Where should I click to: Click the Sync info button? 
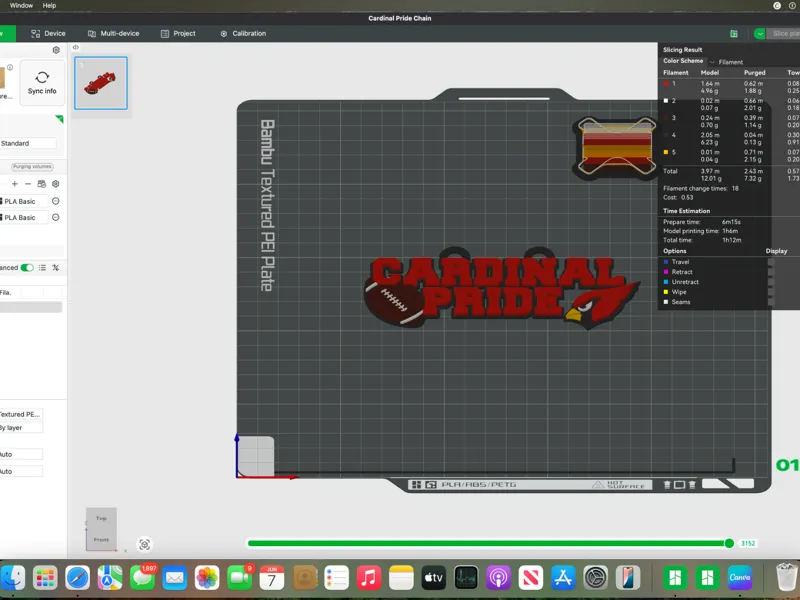pos(42,83)
